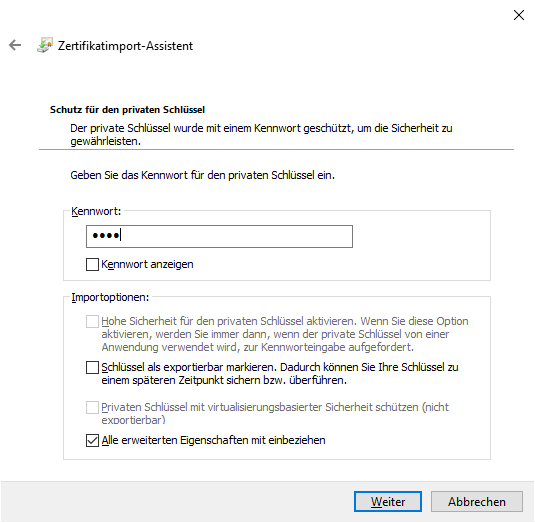The width and height of the screenshot is (535, 523).
Task: Click the heading Schutz für den privaten Schlüssel
Action: tap(127, 110)
